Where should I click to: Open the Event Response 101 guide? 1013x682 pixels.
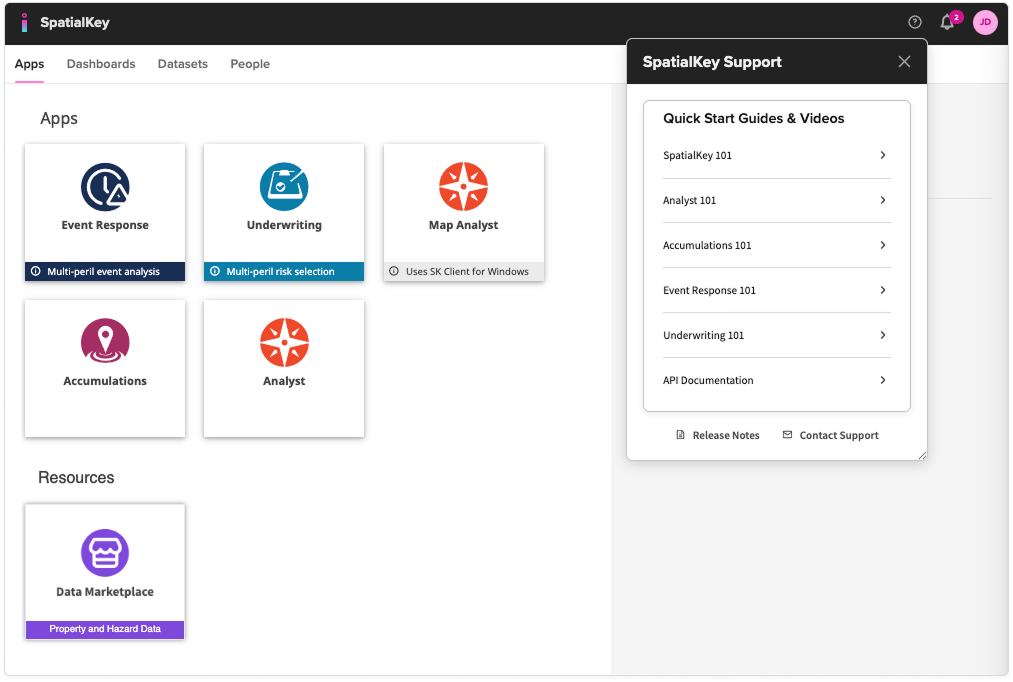tap(776, 291)
